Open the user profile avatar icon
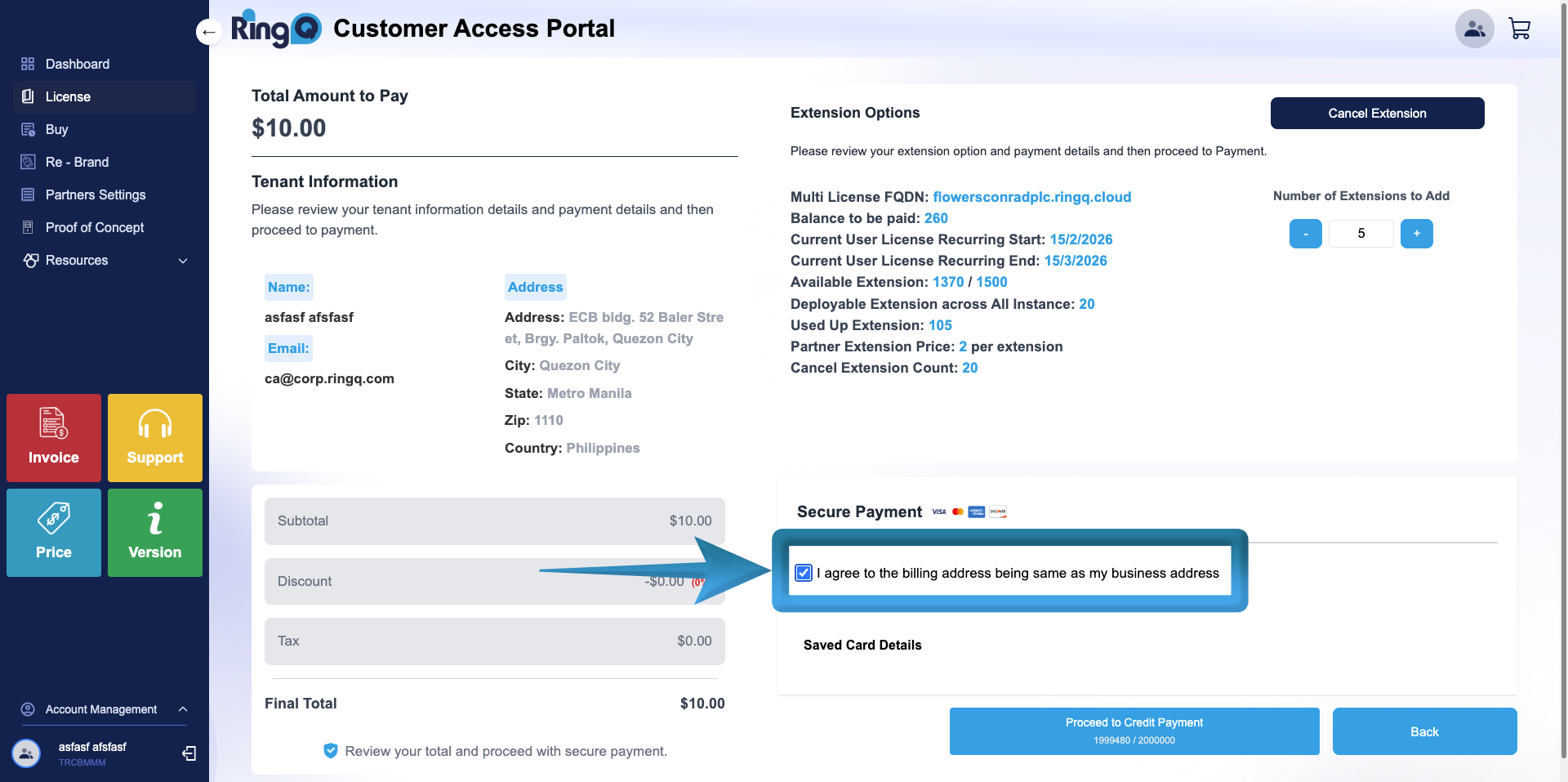Viewport: 1568px width, 782px height. (1474, 29)
